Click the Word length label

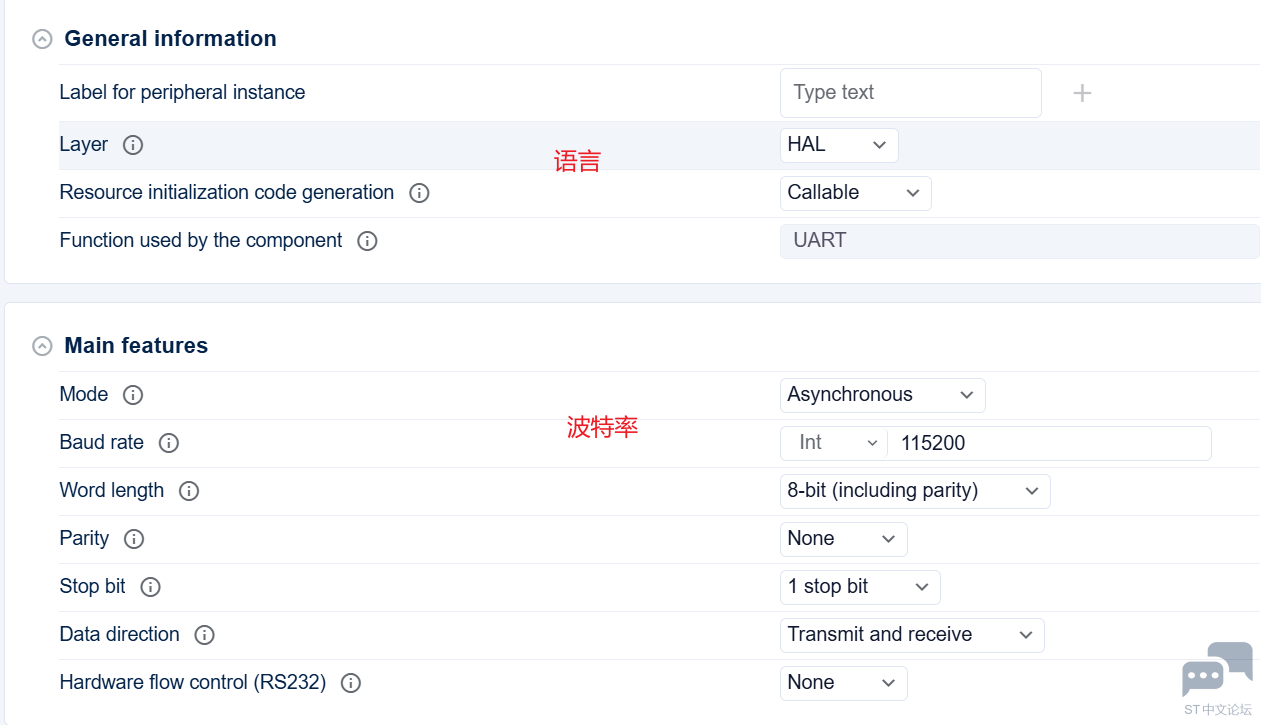(x=112, y=491)
